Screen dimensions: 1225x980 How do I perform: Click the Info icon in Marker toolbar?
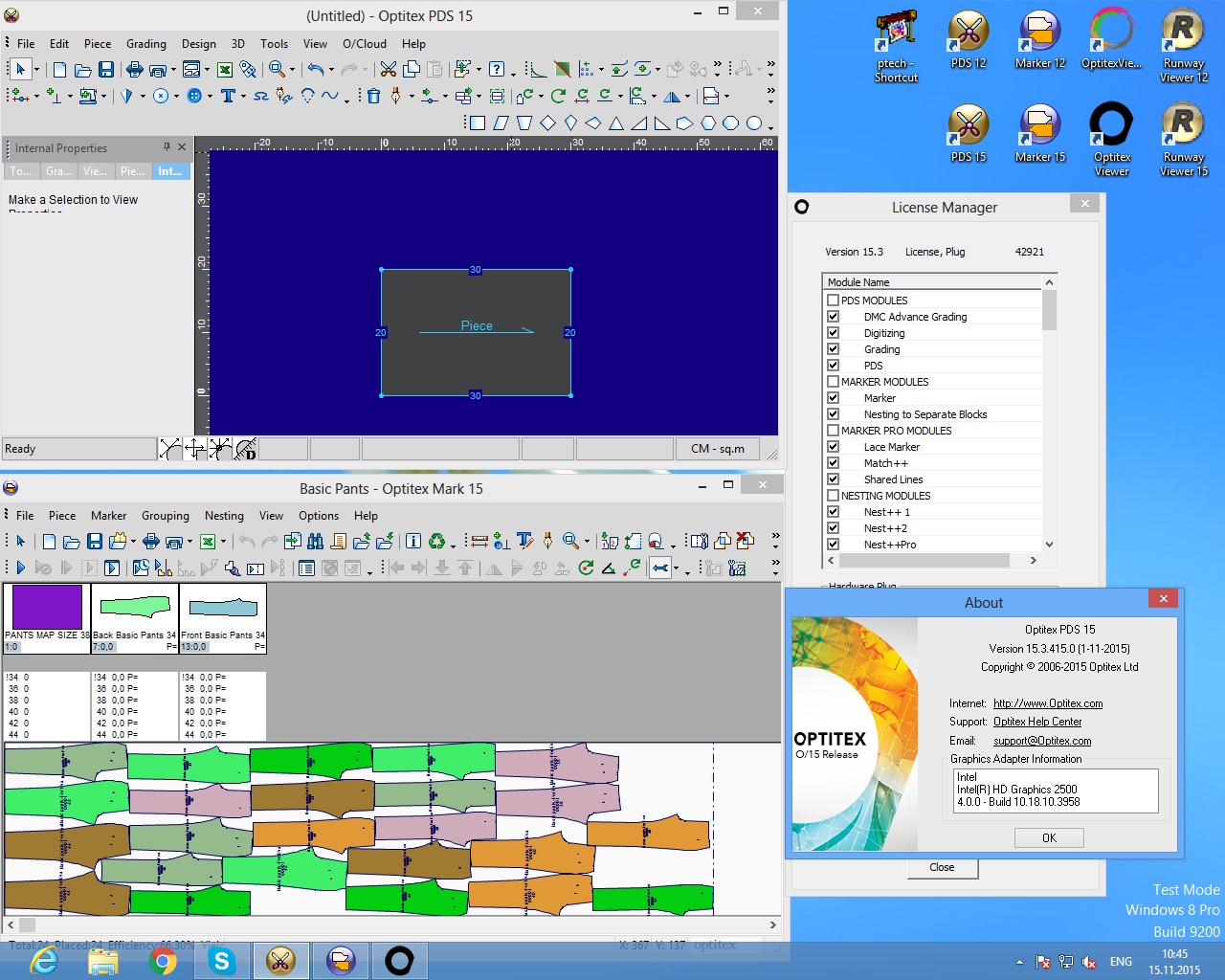(x=413, y=541)
